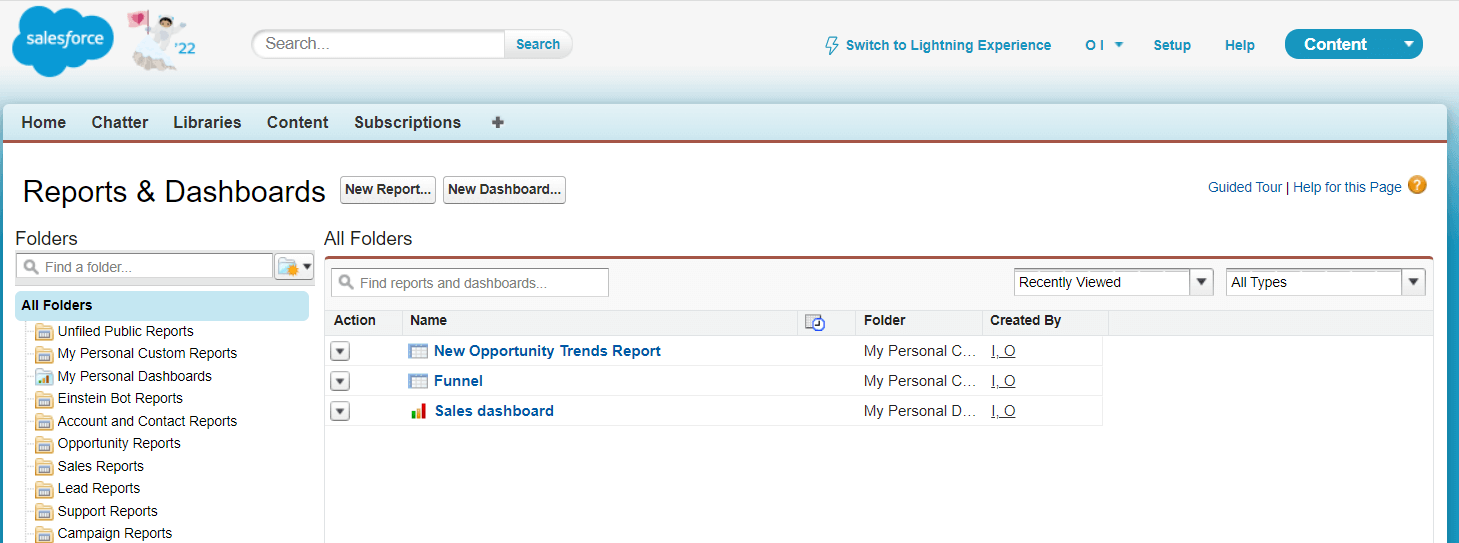
Task: Click the folder icon for Account and Contact Reports
Action: 44,421
